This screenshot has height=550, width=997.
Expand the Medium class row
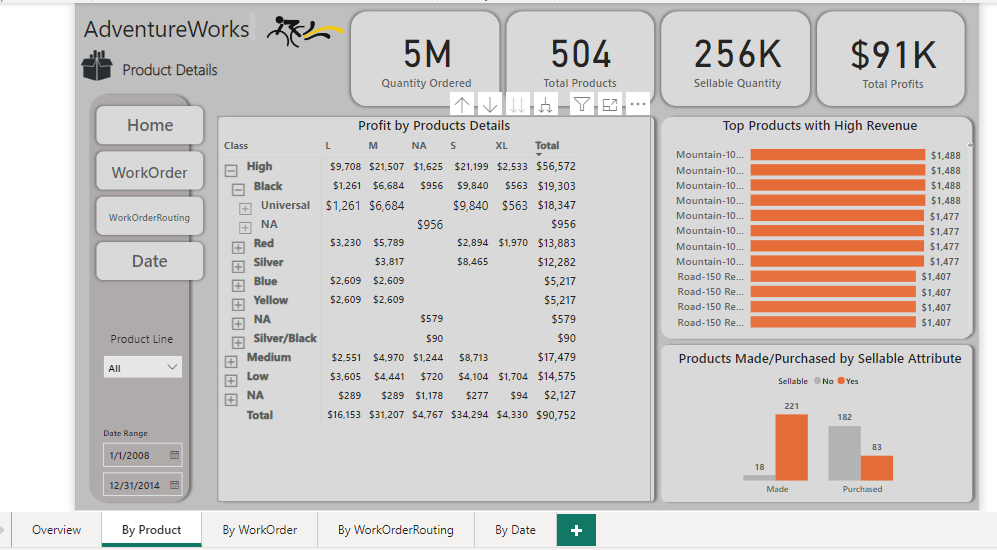point(230,359)
